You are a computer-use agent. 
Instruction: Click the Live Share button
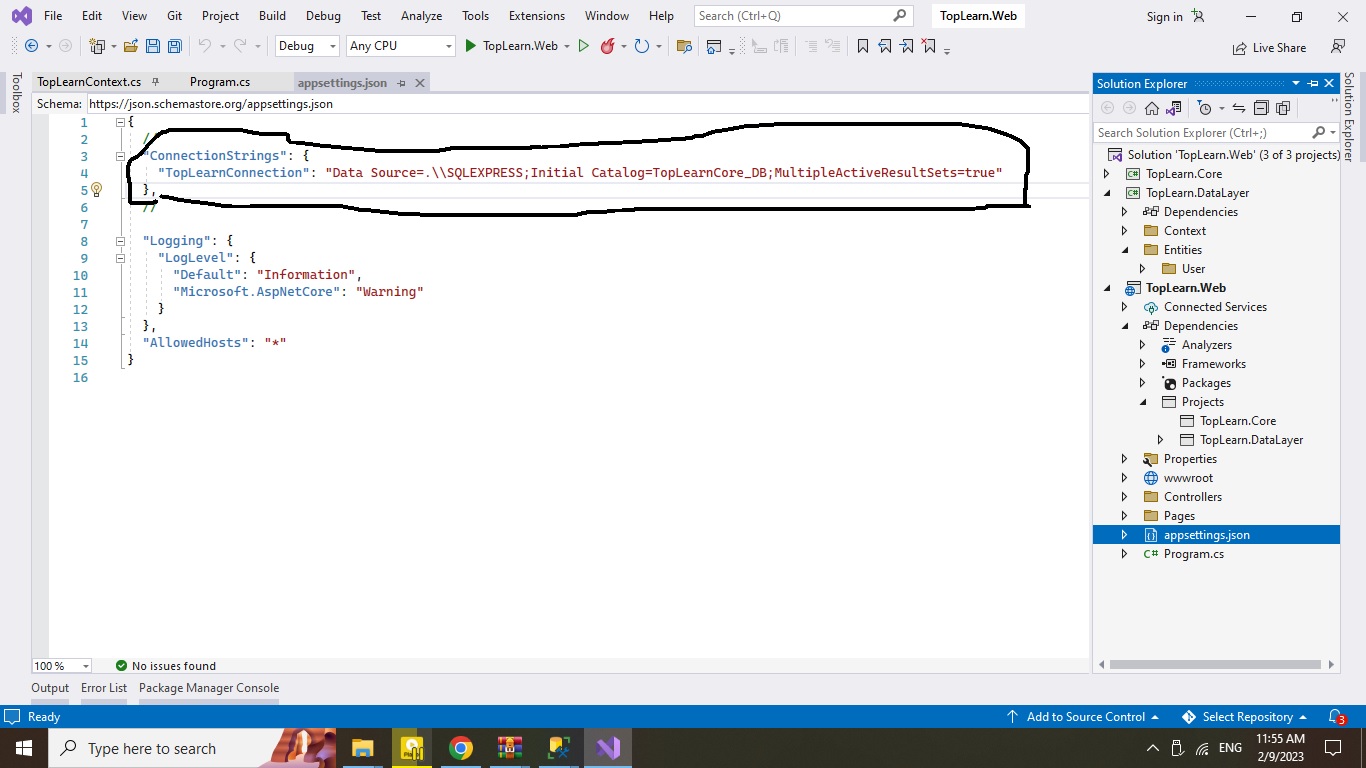point(1270,47)
